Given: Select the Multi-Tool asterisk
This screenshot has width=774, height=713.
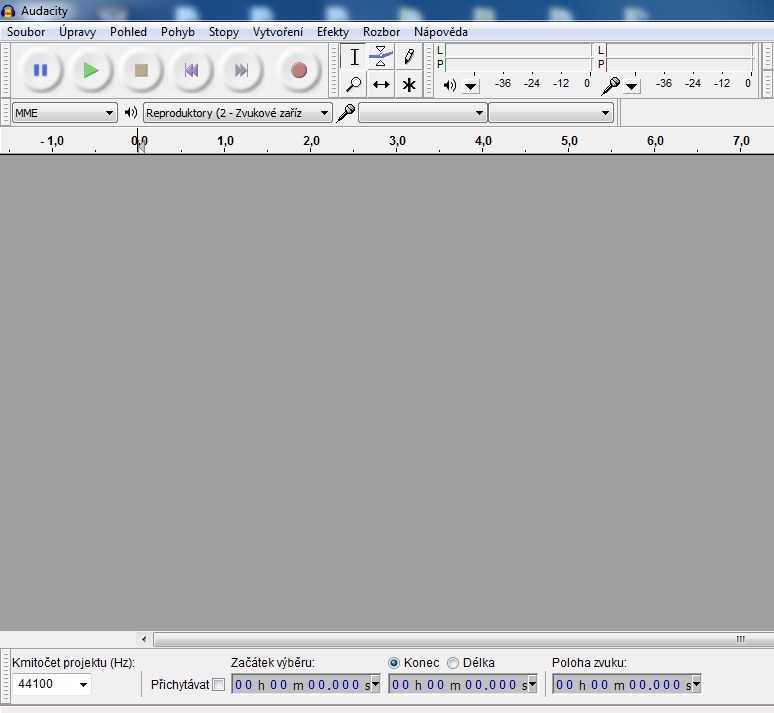Looking at the screenshot, I should pyautogui.click(x=408, y=84).
